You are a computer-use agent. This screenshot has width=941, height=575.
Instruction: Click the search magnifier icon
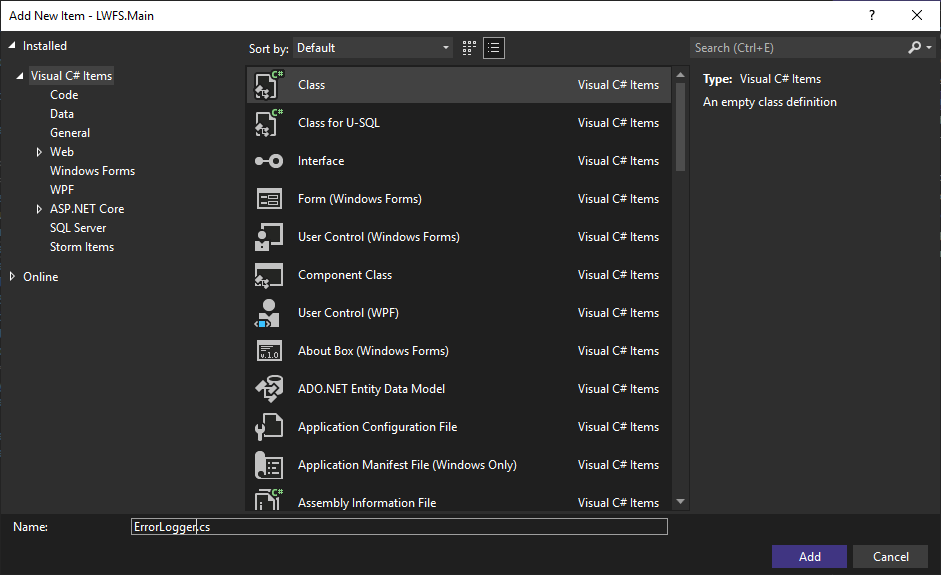pos(914,47)
